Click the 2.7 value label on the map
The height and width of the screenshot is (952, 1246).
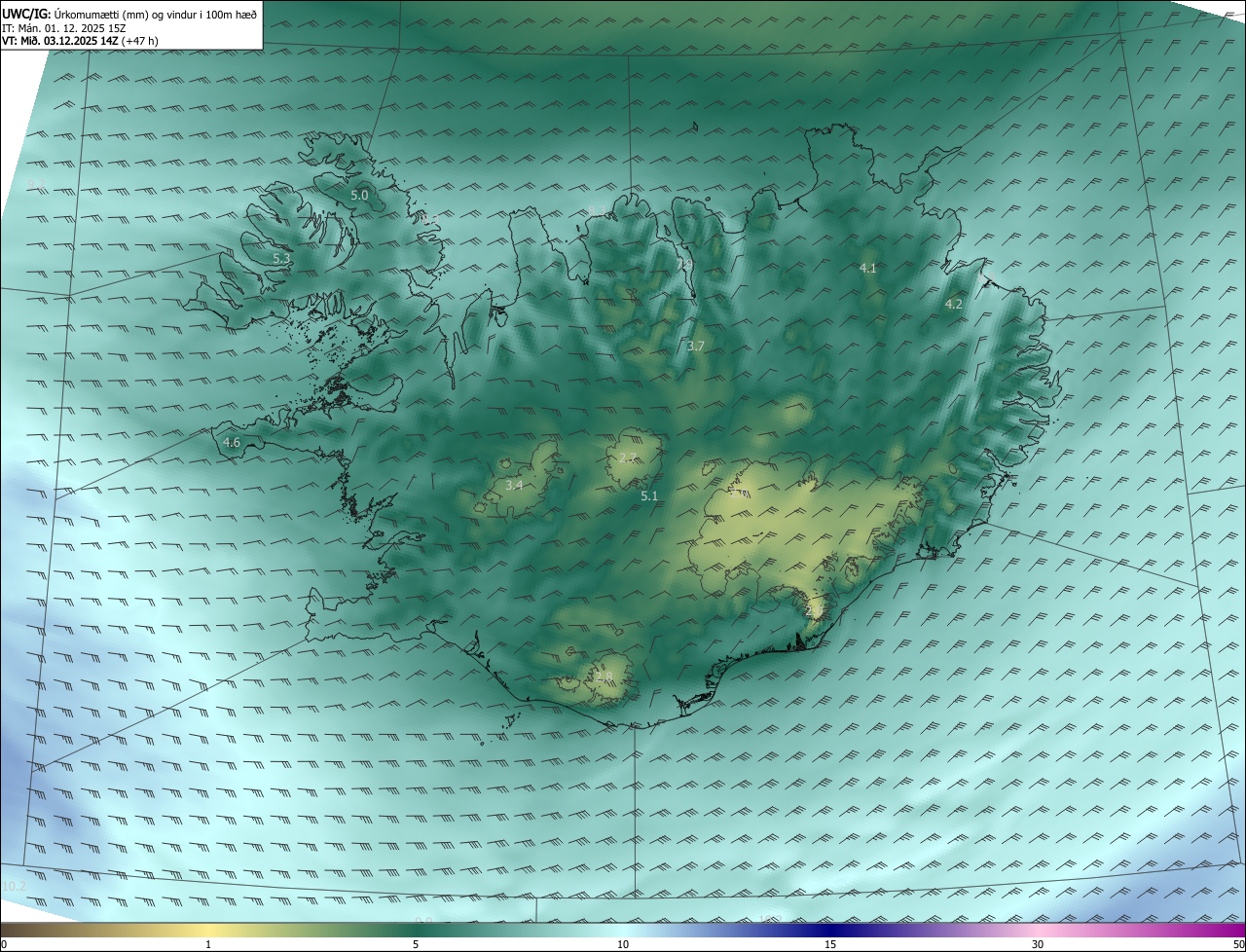[628, 458]
